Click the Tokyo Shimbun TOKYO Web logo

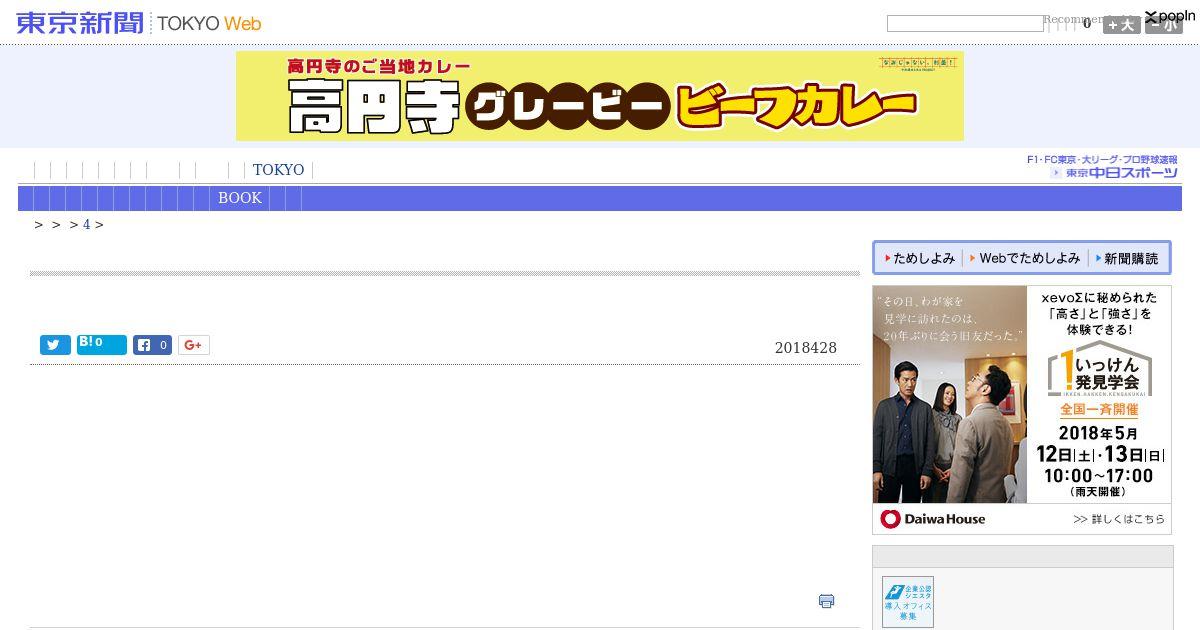(x=139, y=23)
